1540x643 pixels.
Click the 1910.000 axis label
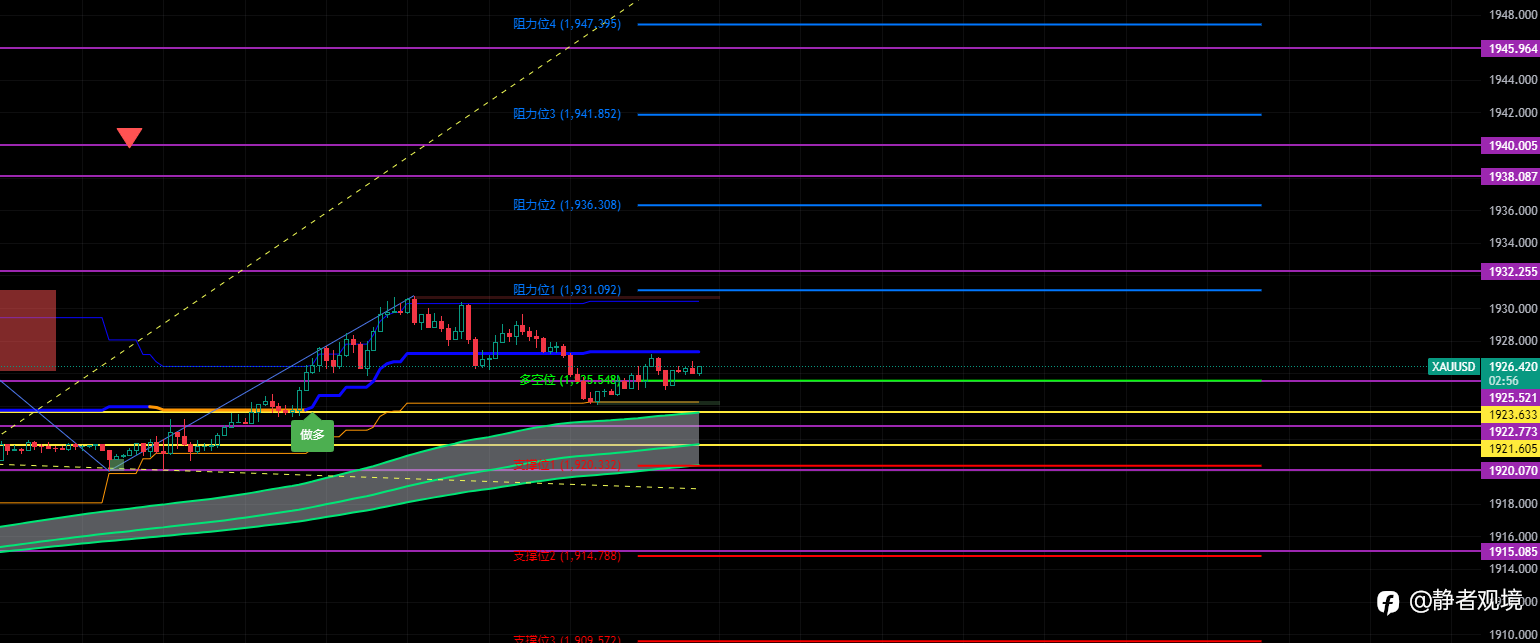click(x=1513, y=634)
